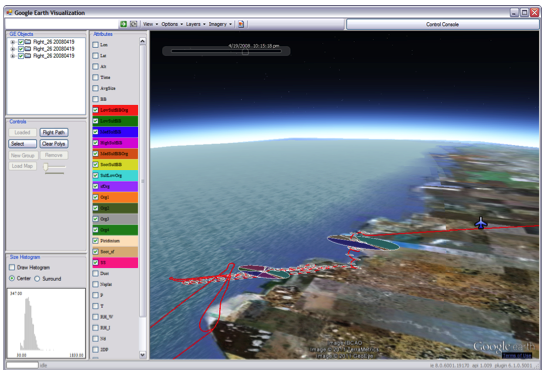Expand the middle Flight_26 tree node

pyautogui.click(x=13, y=49)
